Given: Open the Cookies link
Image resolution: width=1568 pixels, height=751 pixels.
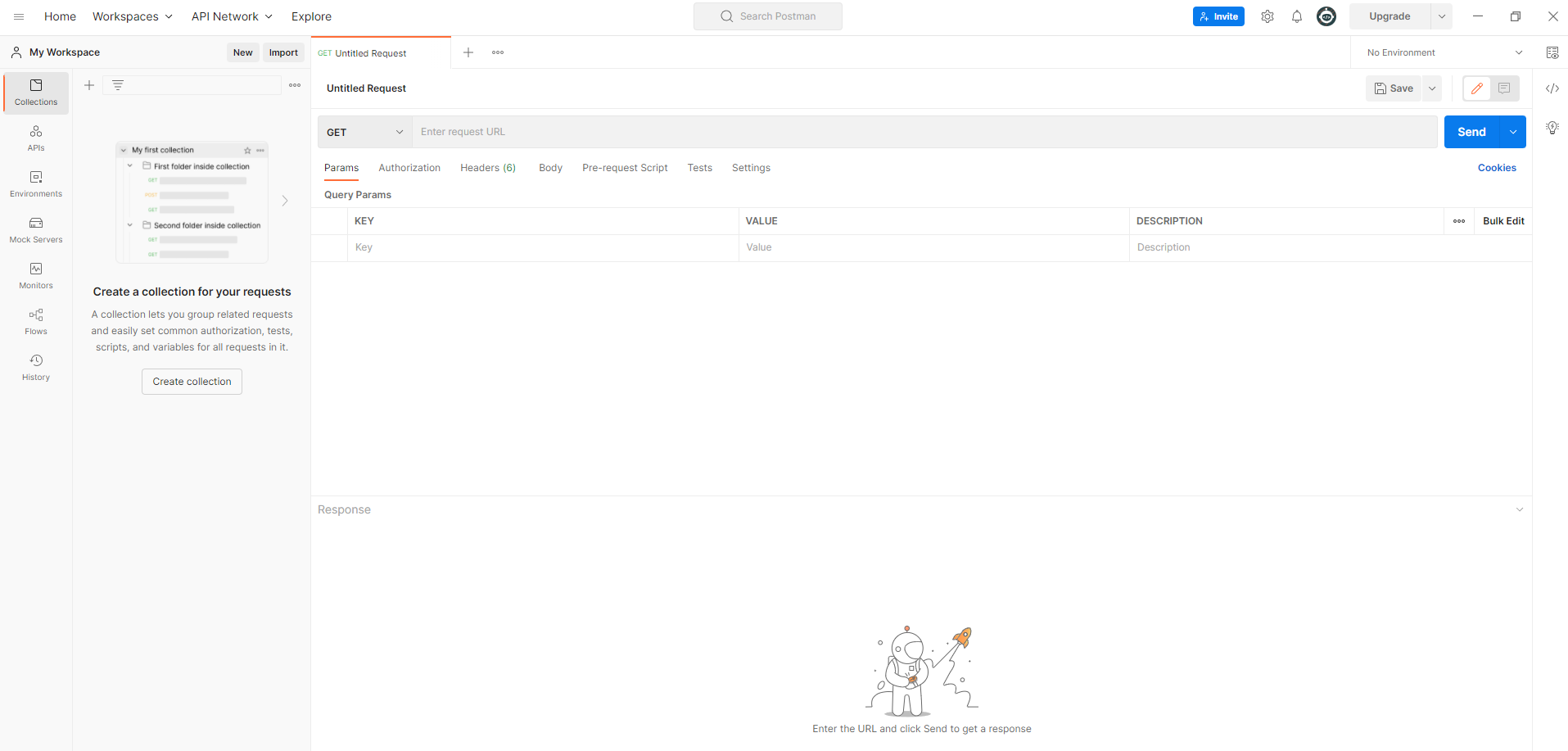Looking at the screenshot, I should click(1497, 168).
